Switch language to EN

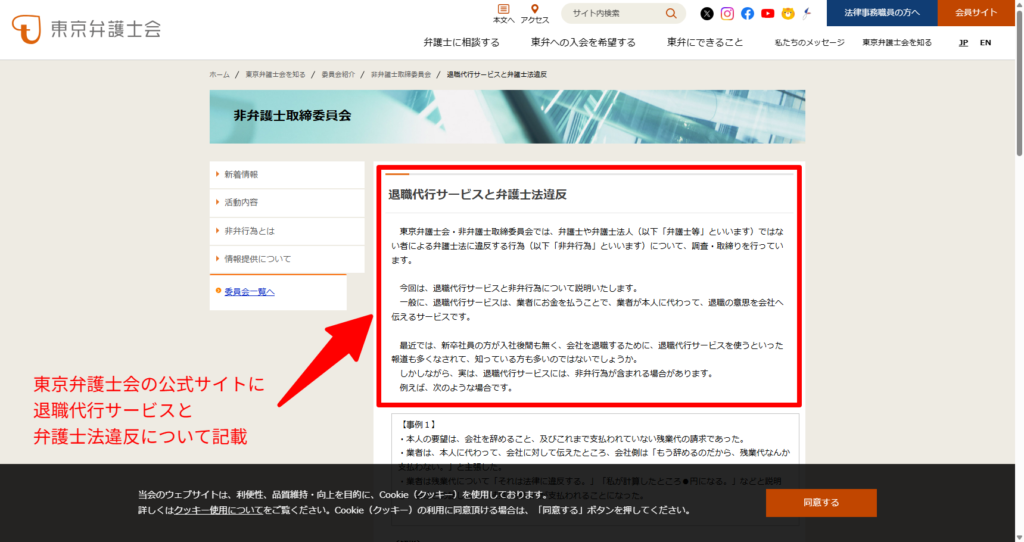pos(985,42)
